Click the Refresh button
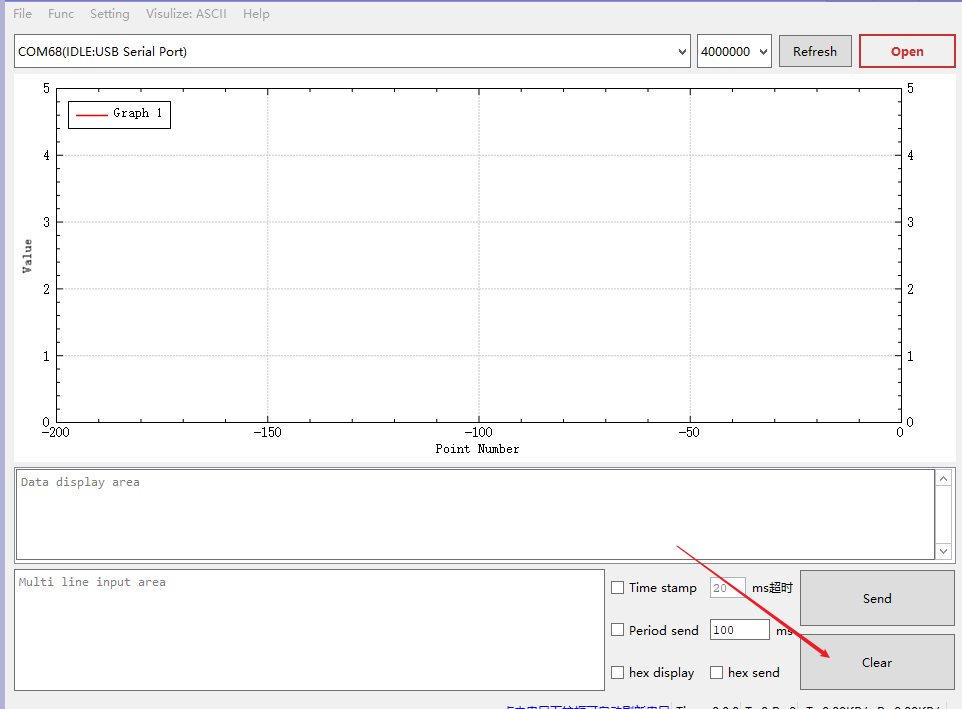The width and height of the screenshot is (962, 709). tap(815, 52)
